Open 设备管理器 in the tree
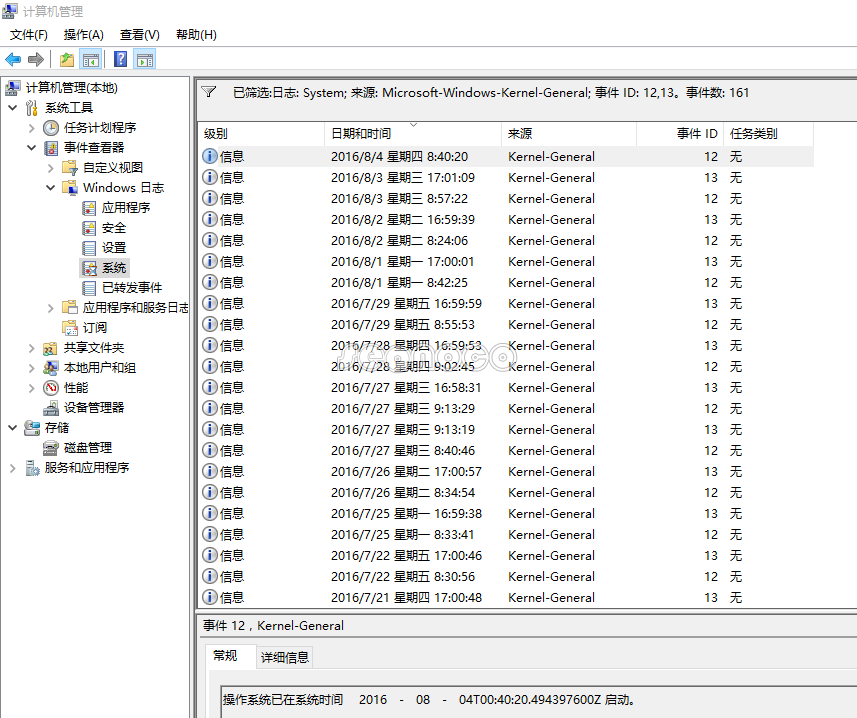The width and height of the screenshot is (857, 718). [x=93, y=408]
